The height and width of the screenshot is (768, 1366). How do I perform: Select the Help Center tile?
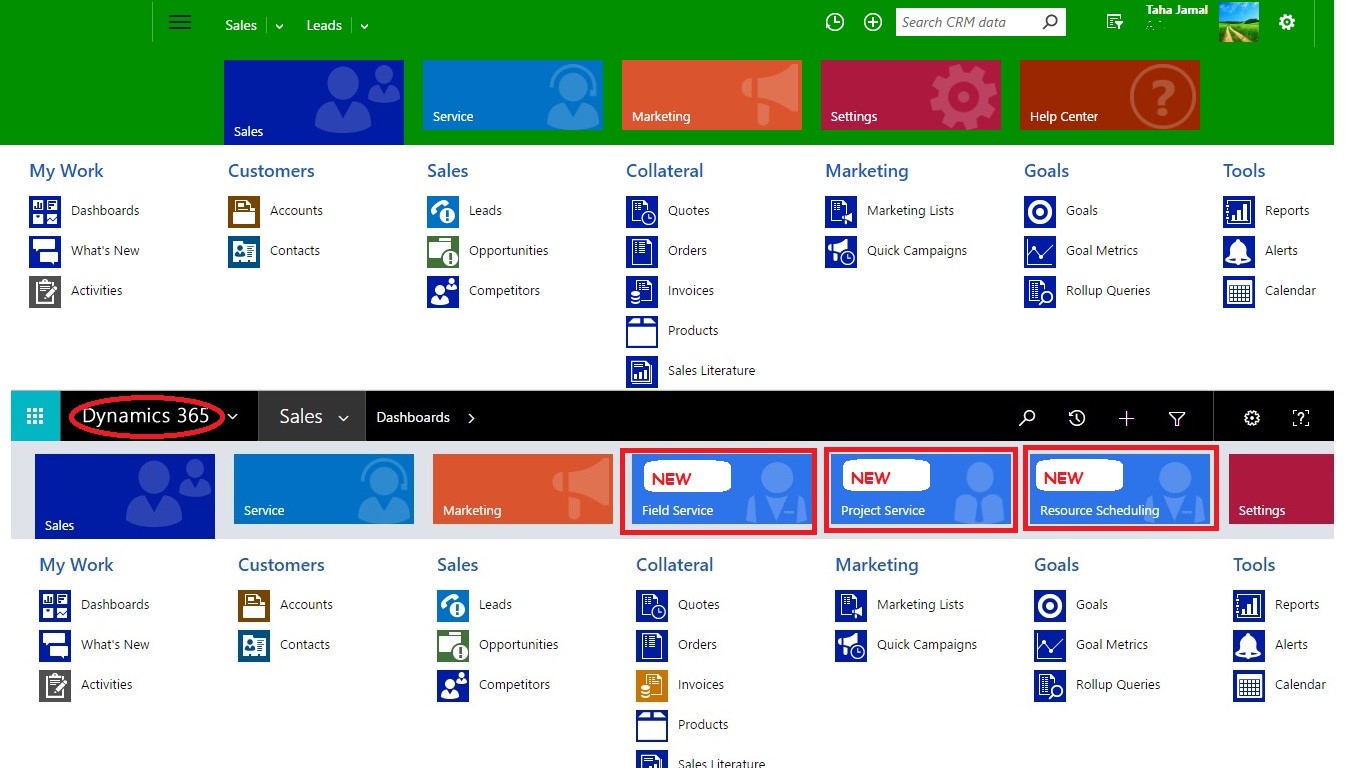point(1109,95)
